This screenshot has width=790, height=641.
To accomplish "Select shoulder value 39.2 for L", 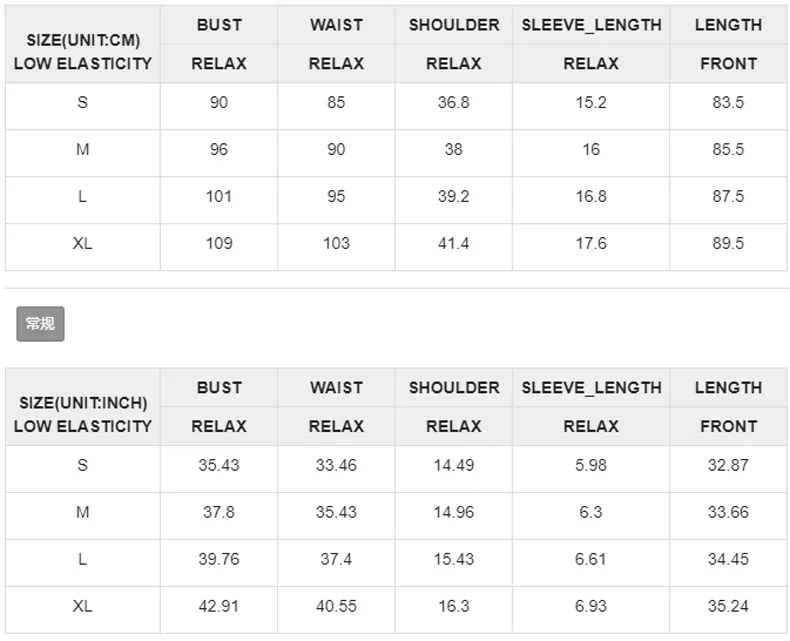I will tap(453, 196).
